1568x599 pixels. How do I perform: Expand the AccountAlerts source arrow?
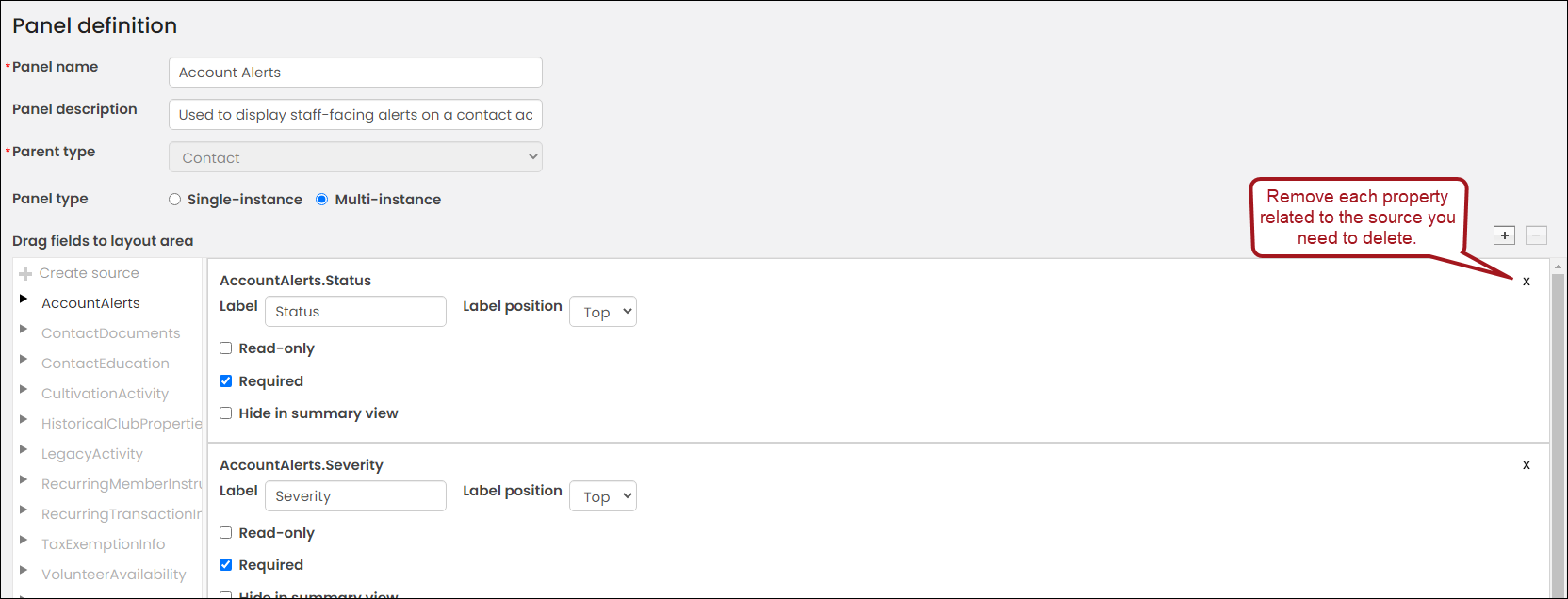(x=24, y=299)
